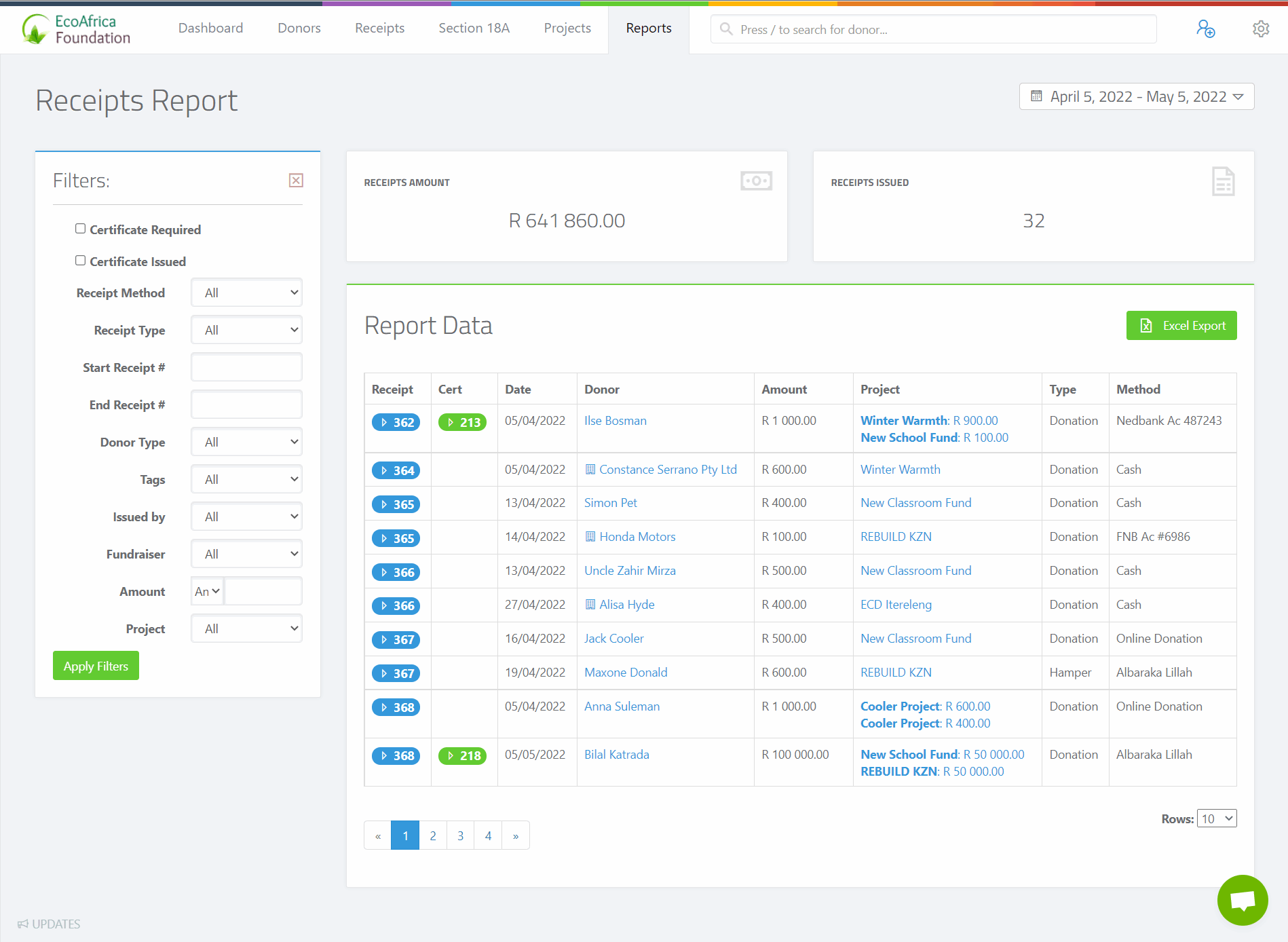
Task: Click the Updates megaphone icon
Action: point(23,924)
